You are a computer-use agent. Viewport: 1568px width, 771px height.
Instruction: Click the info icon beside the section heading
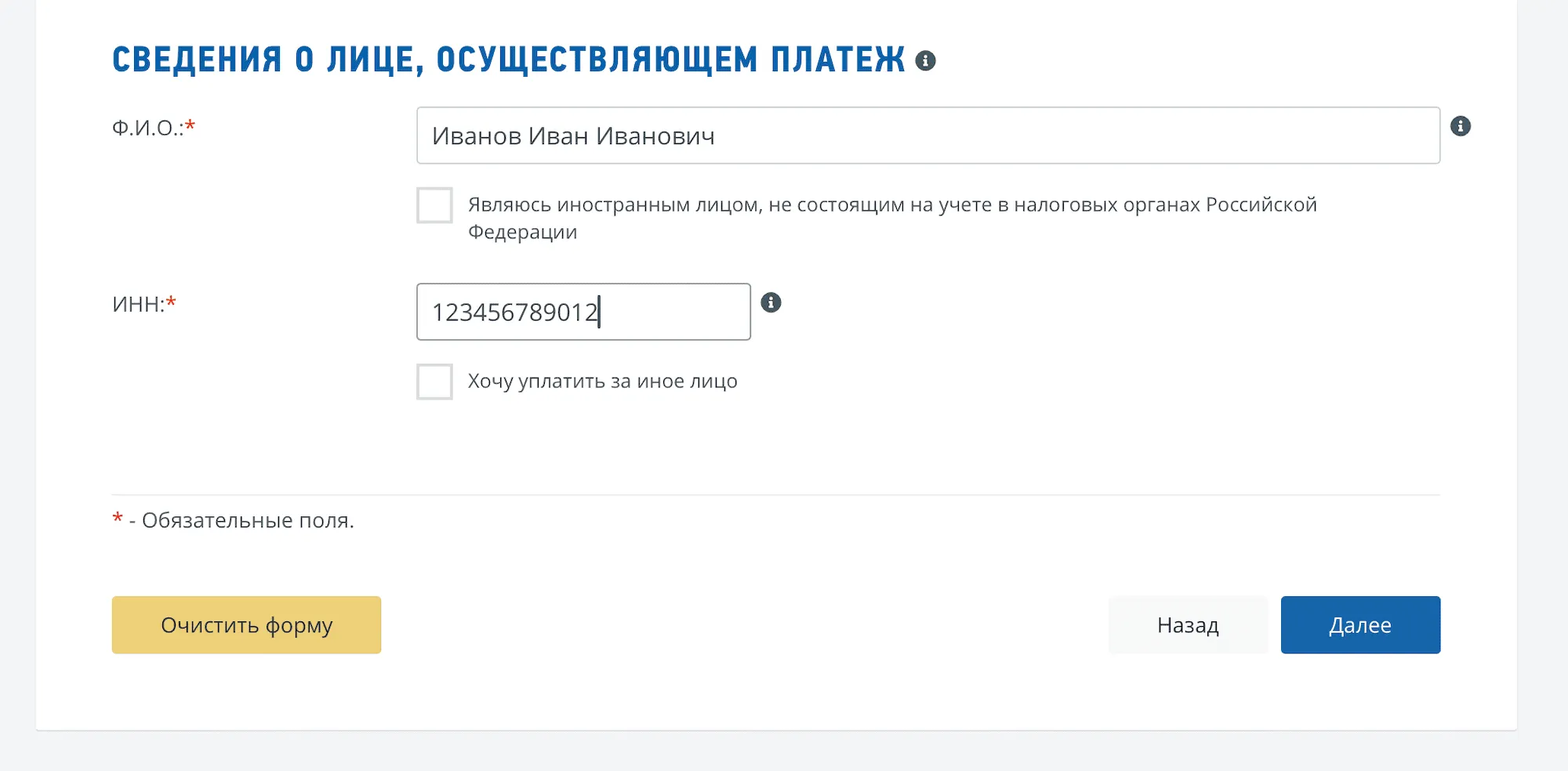[926, 61]
